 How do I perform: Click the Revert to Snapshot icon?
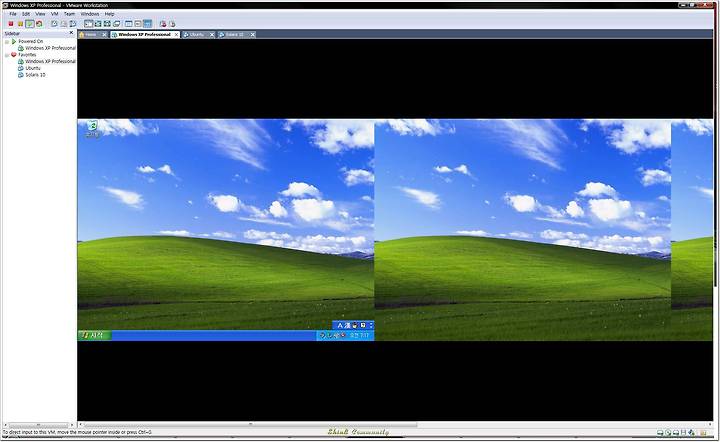(x=63, y=24)
